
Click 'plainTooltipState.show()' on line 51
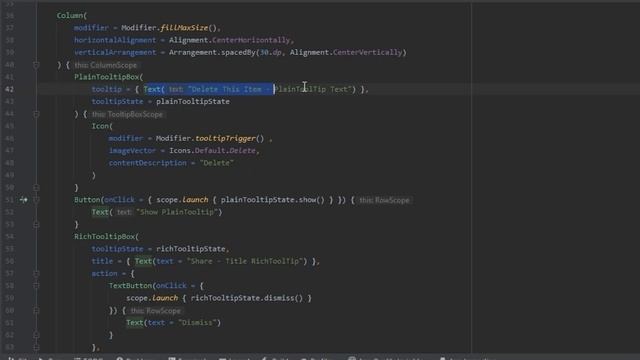(x=273, y=200)
